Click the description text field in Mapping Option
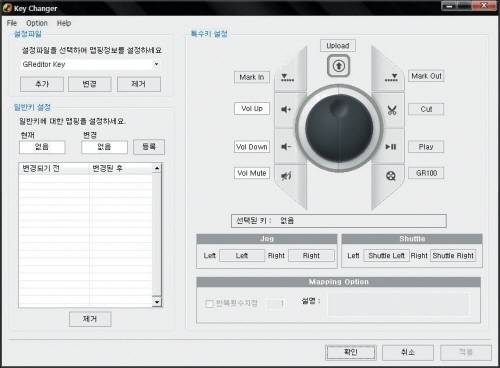Image resolution: width=500 pixels, height=368 pixels. coord(399,304)
